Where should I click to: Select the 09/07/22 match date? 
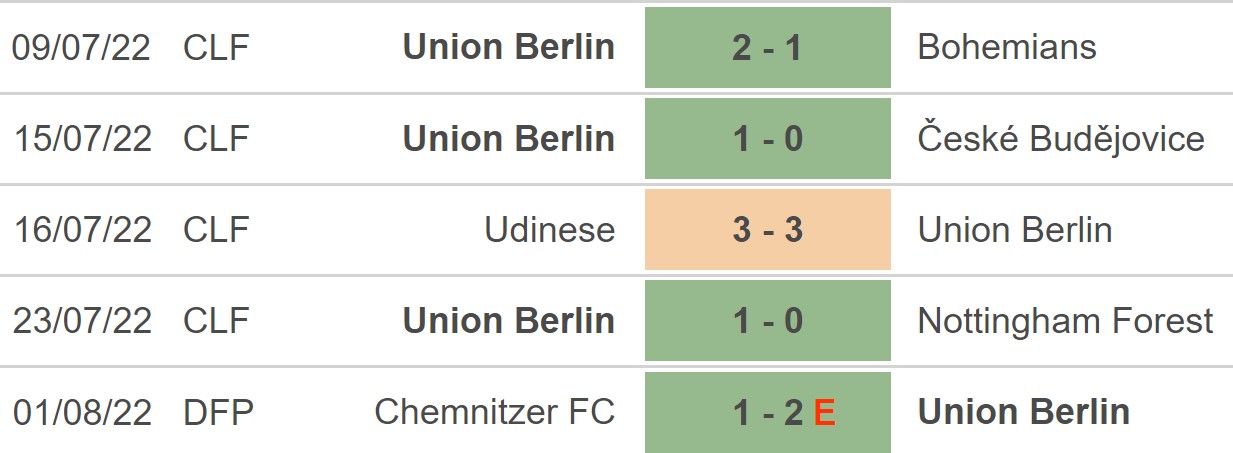coord(82,48)
